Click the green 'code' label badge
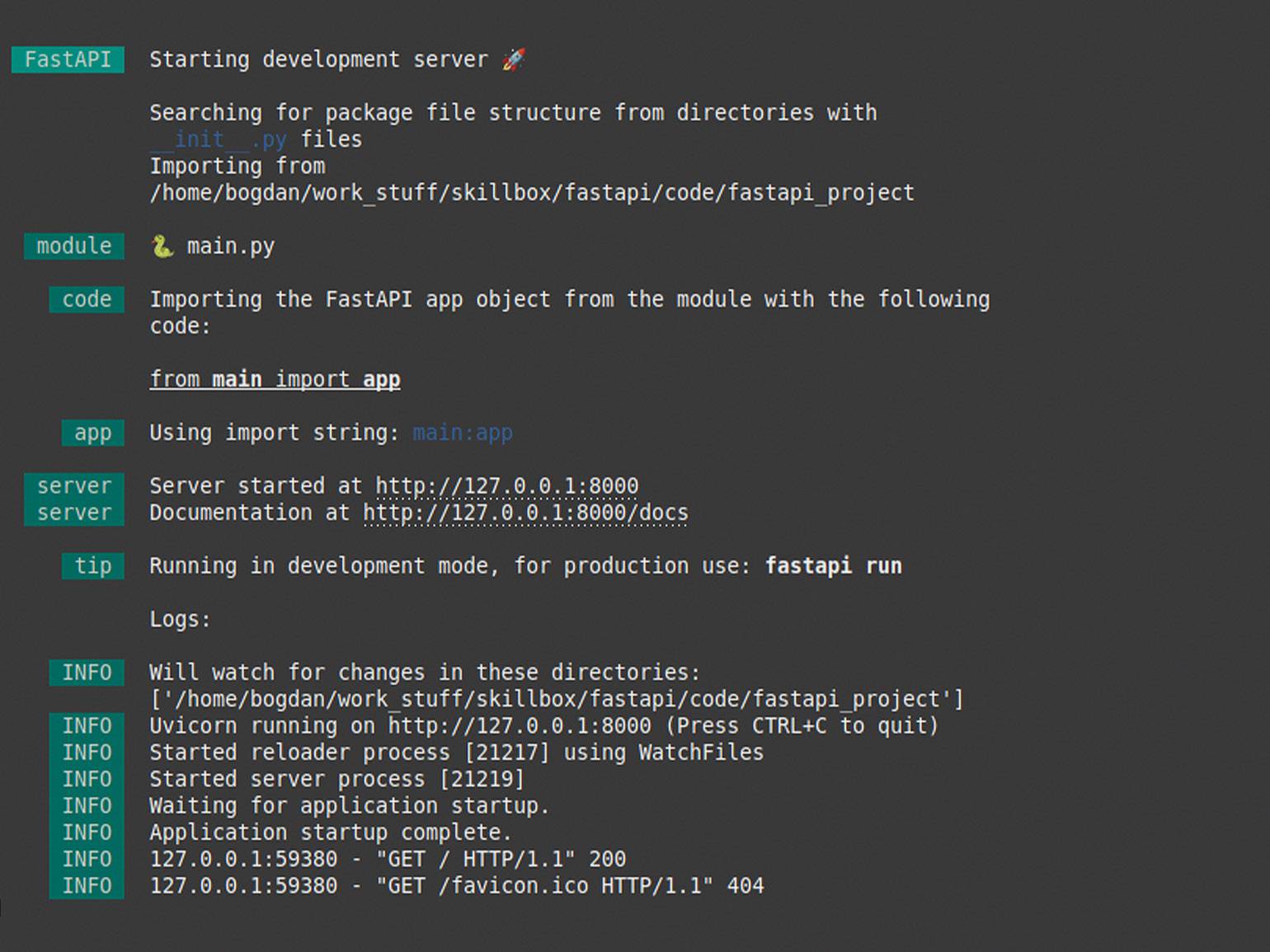 tap(87, 299)
